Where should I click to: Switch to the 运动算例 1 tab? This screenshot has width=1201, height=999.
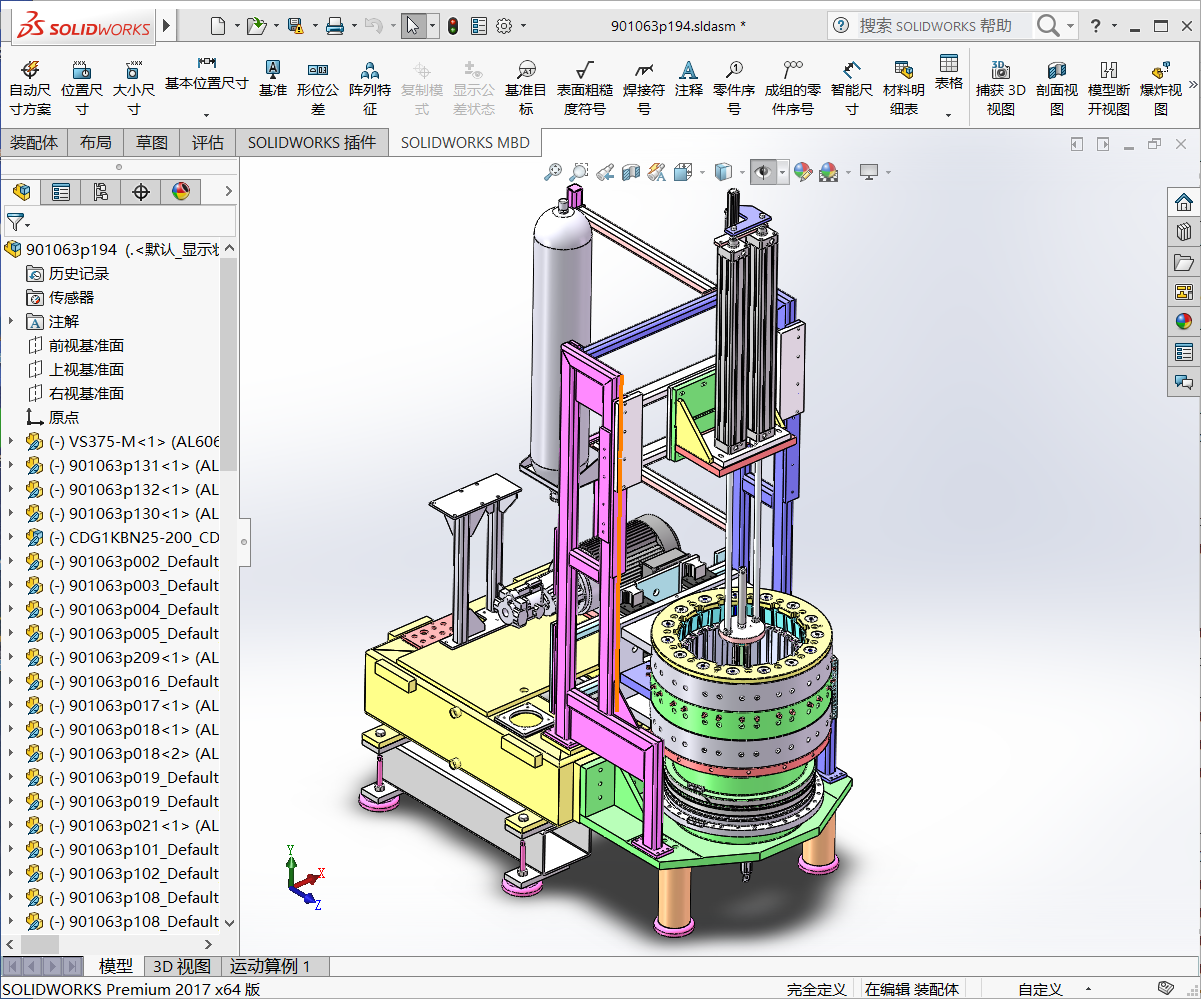(x=272, y=966)
